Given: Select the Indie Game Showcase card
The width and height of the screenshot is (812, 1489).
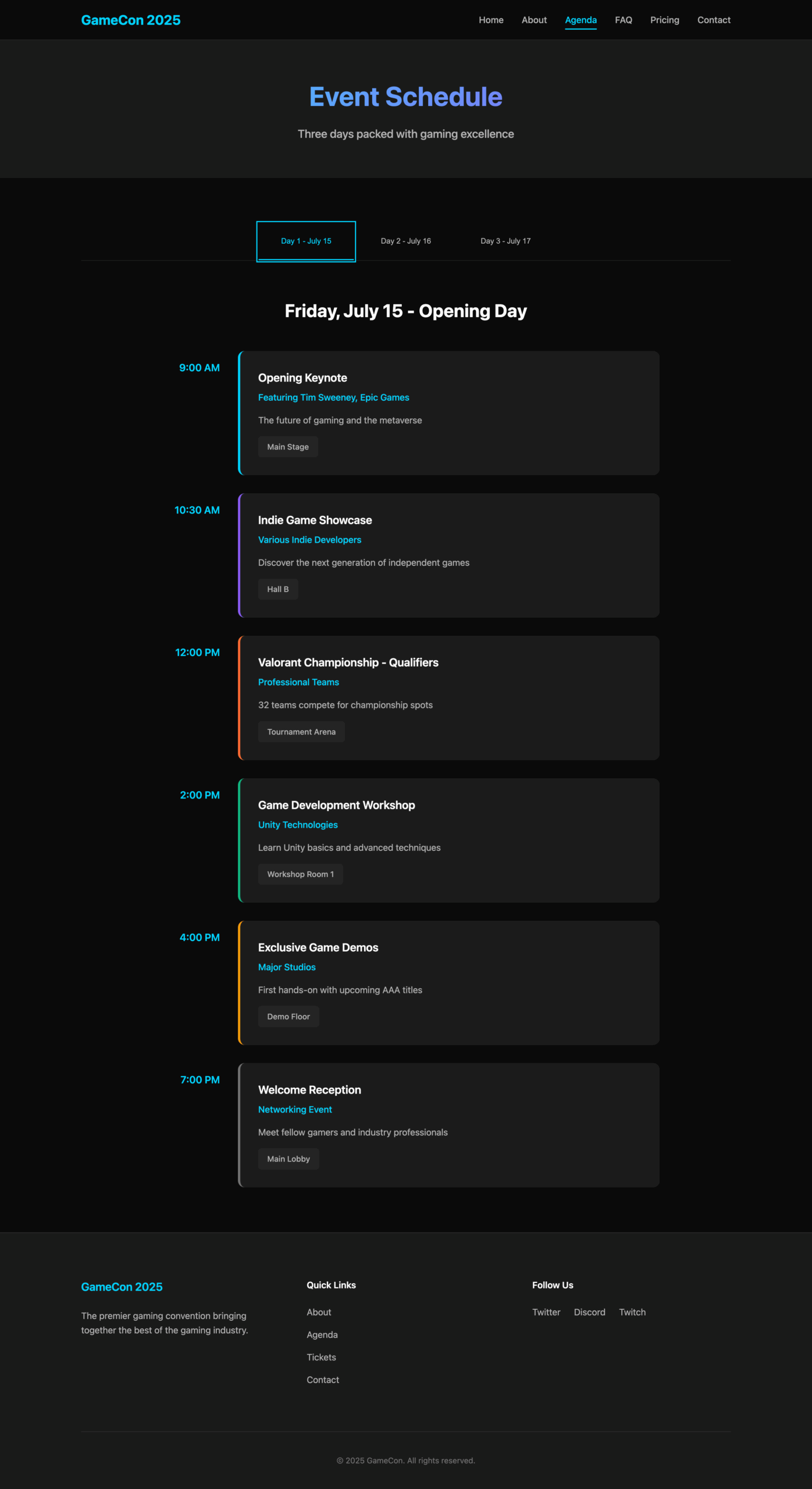Looking at the screenshot, I should pos(448,555).
